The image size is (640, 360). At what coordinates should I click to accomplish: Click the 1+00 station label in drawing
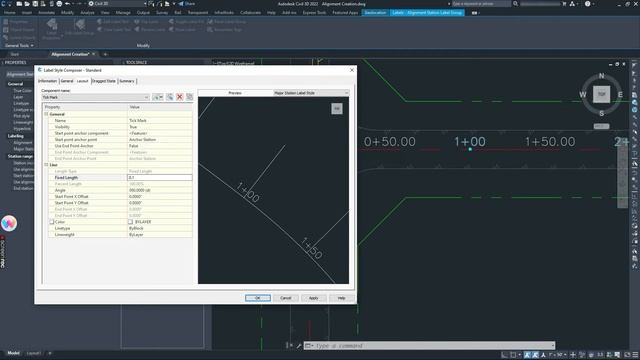470,142
